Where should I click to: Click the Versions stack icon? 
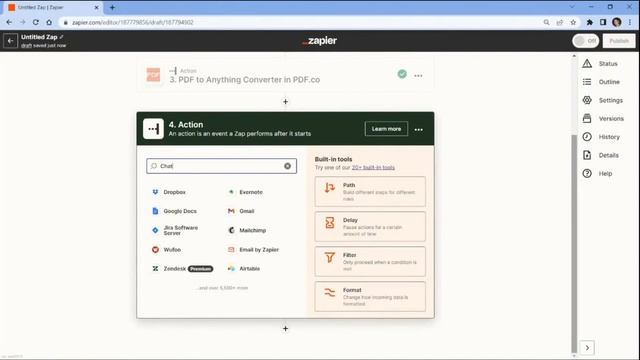point(587,118)
